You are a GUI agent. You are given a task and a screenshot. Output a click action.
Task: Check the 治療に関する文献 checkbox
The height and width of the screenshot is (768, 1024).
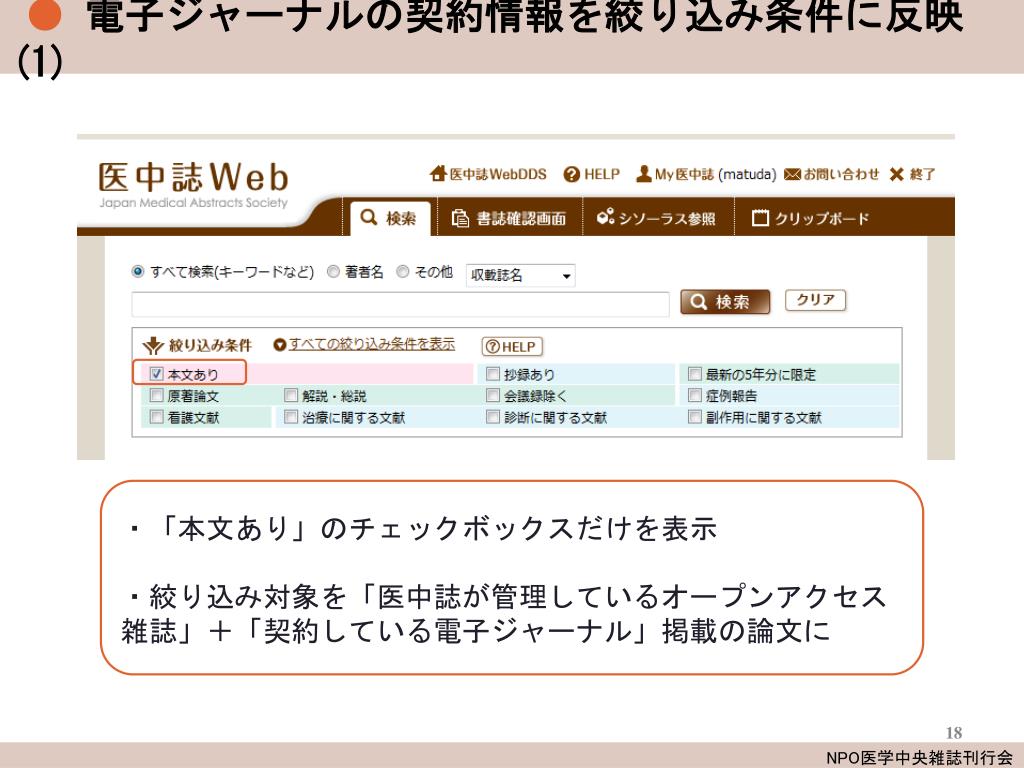[x=291, y=417]
